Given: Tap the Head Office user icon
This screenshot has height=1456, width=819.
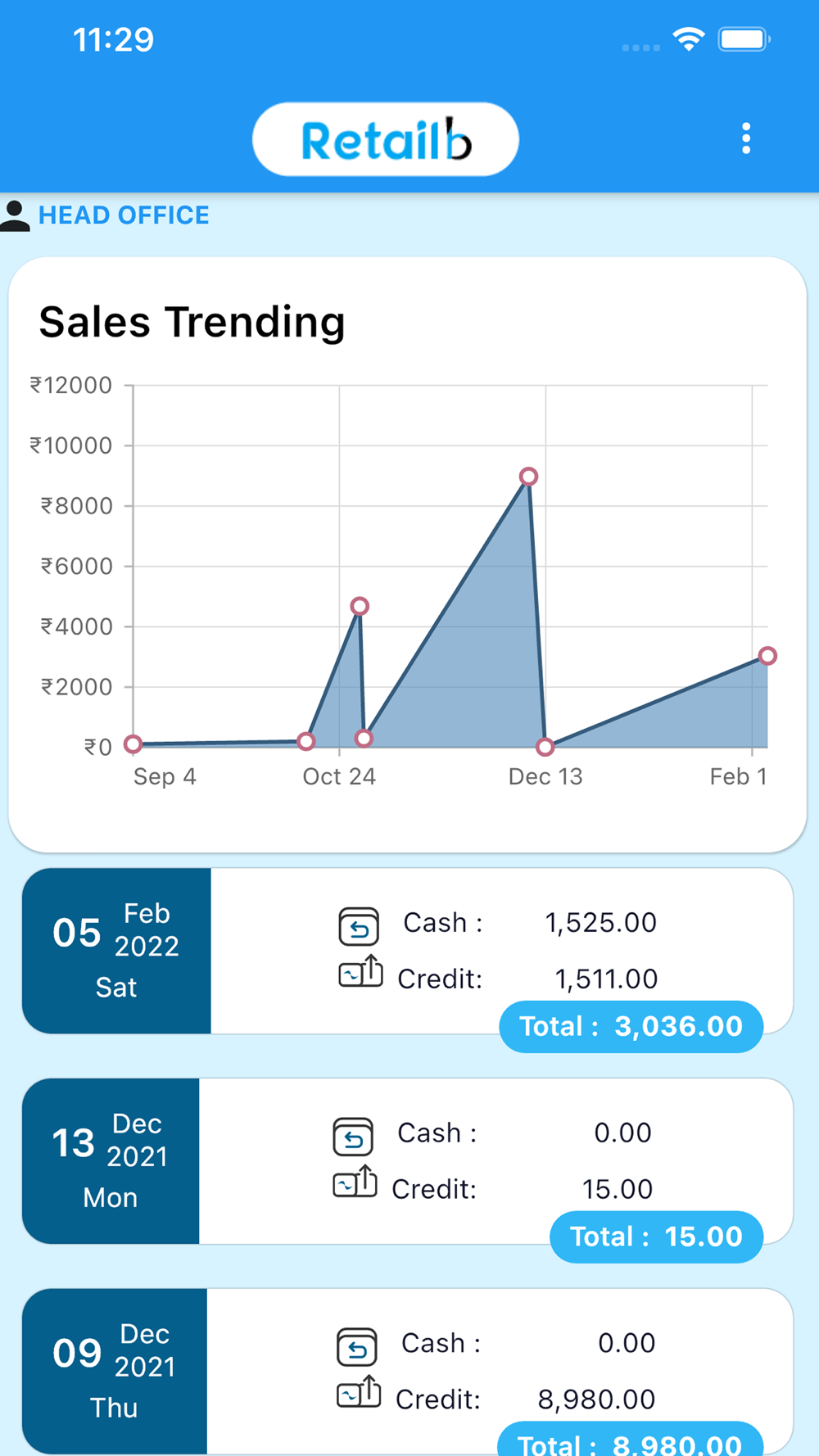Looking at the screenshot, I should 15,215.
